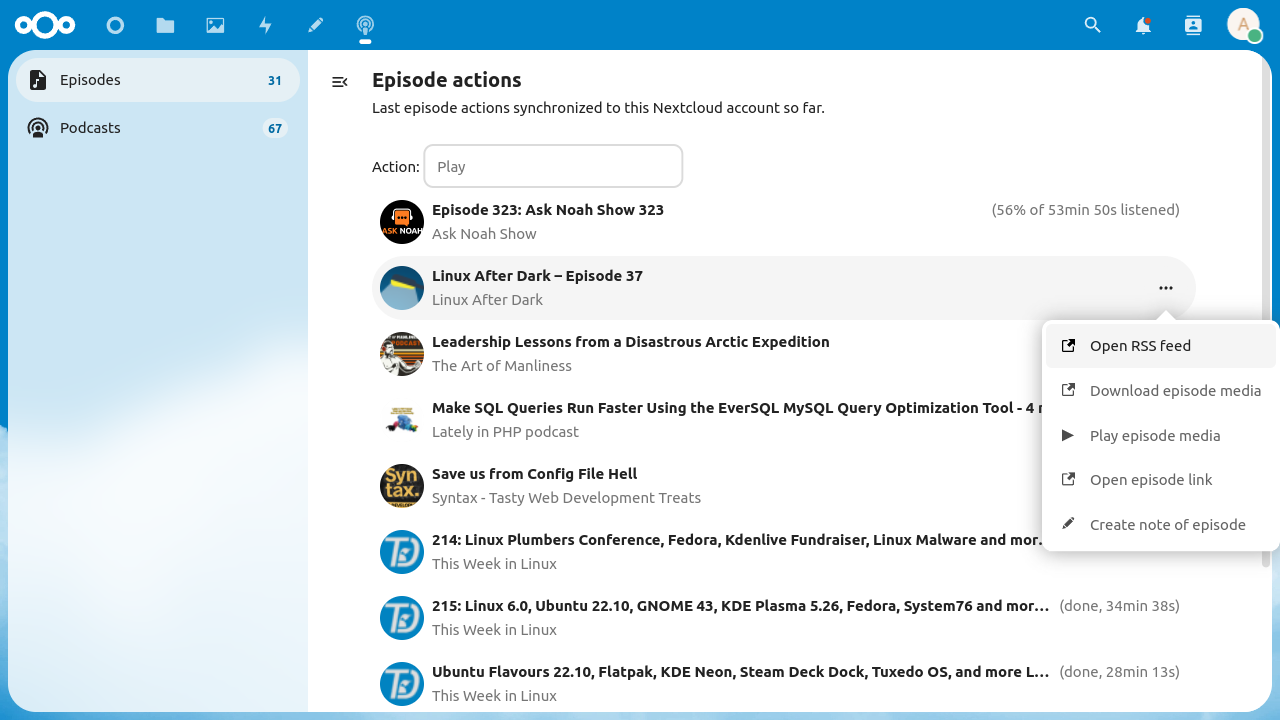Select Ubuntu Flavours 22.10, Flatpak episode
The height and width of the screenshot is (720, 1280).
click(741, 672)
